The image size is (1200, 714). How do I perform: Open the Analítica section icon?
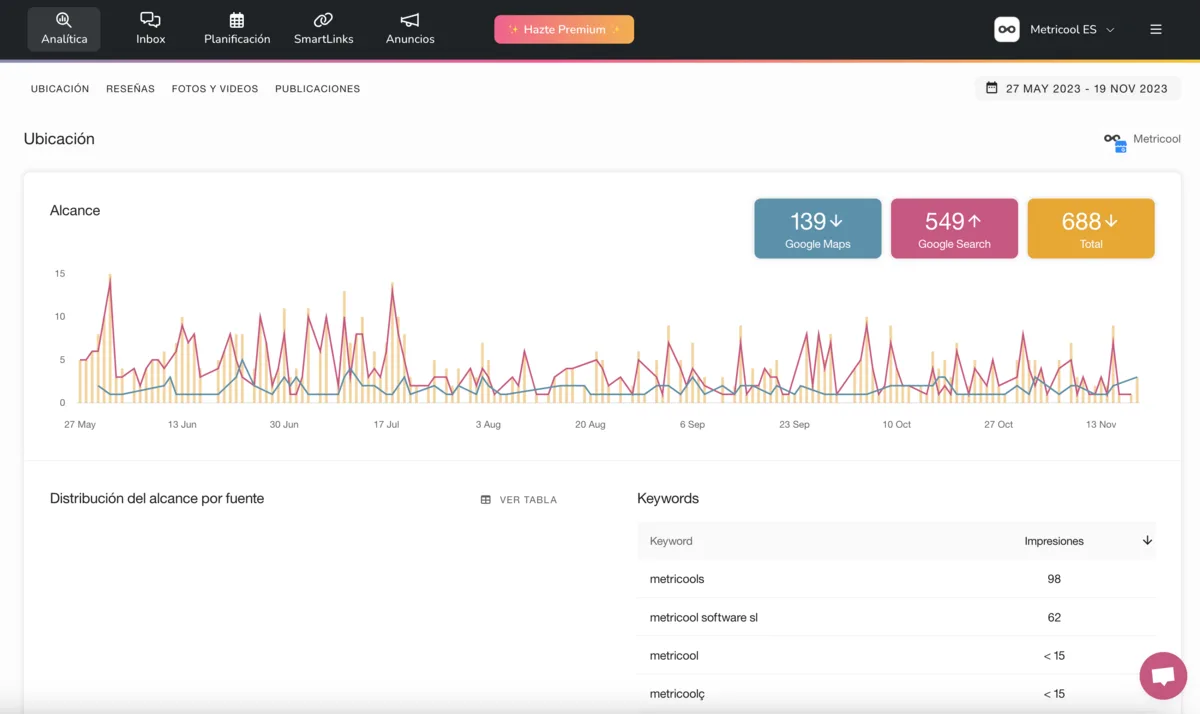pos(64,20)
